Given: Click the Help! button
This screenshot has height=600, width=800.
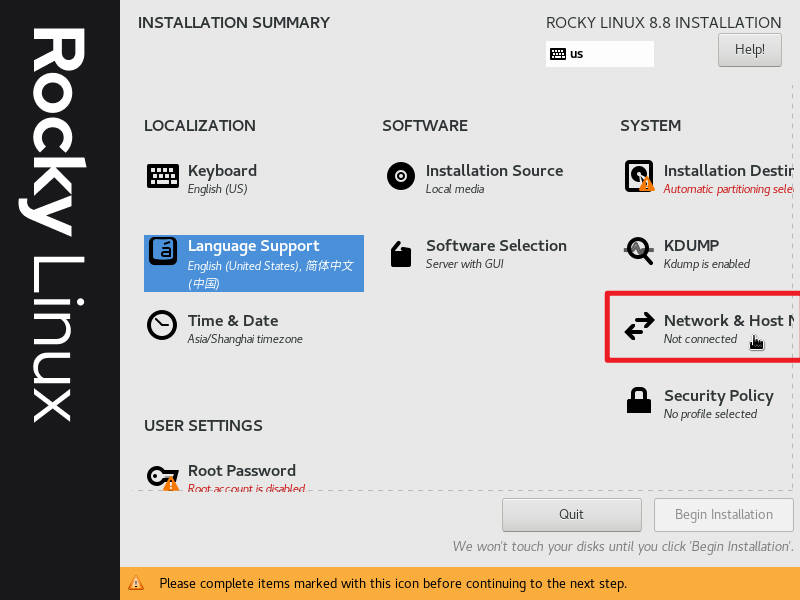Looking at the screenshot, I should 749,49.
